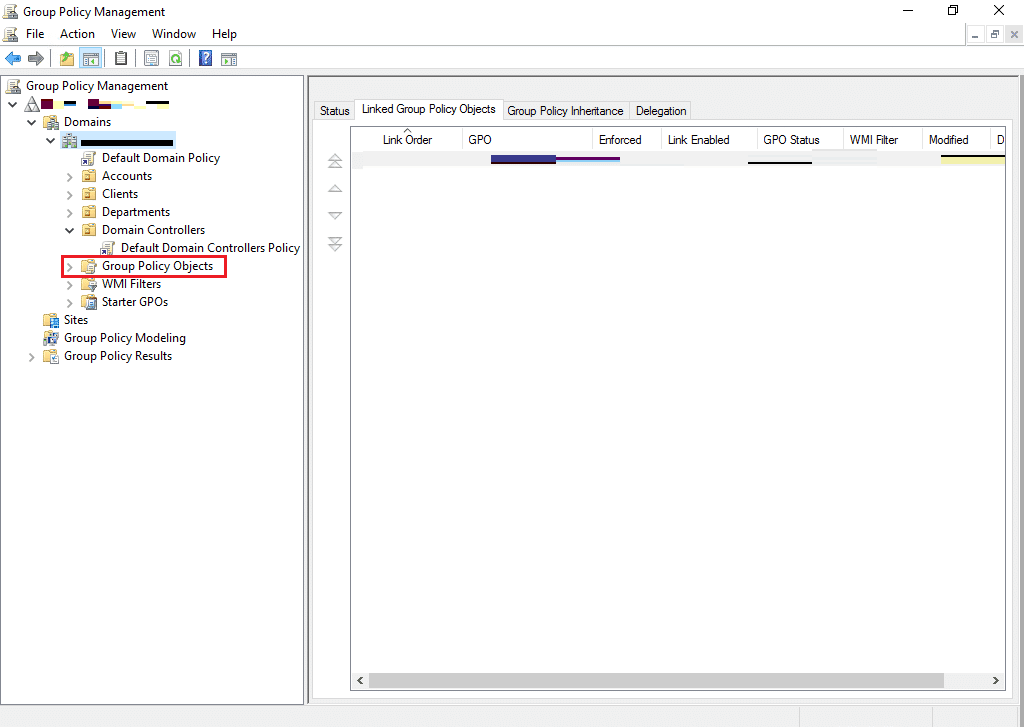Open the Window menu
The height and width of the screenshot is (727, 1024).
174,34
